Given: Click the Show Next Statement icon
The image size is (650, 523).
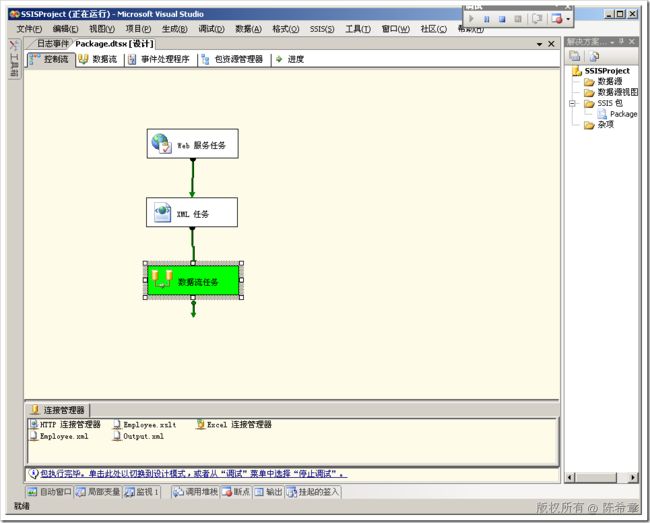Looking at the screenshot, I should pyautogui.click(x=537, y=19).
